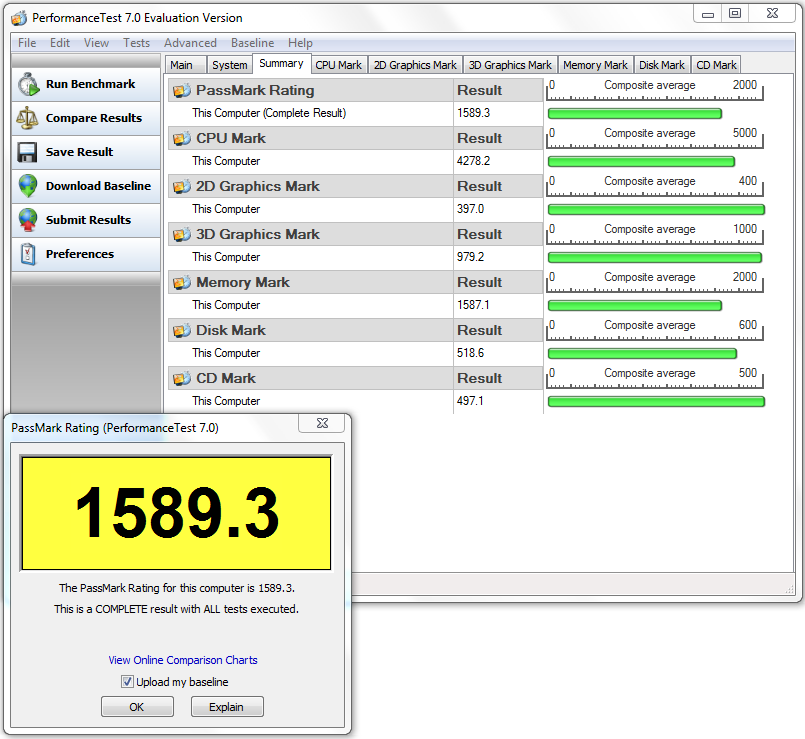Click the 2D Graphics result value 397.0
Screen dimensions: 805x739
470,209
